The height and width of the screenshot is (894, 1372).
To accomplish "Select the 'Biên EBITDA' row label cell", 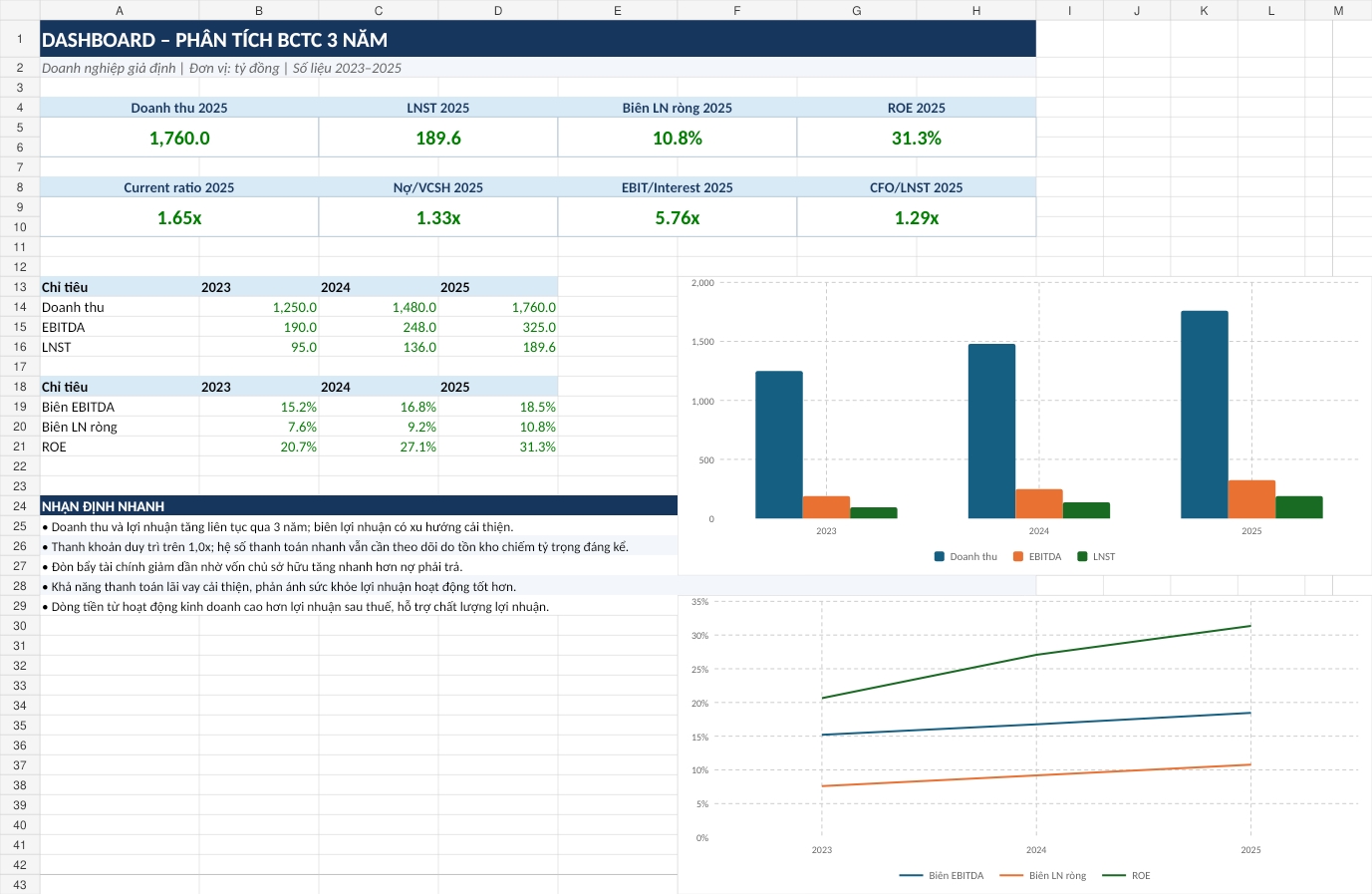I will 120,407.
